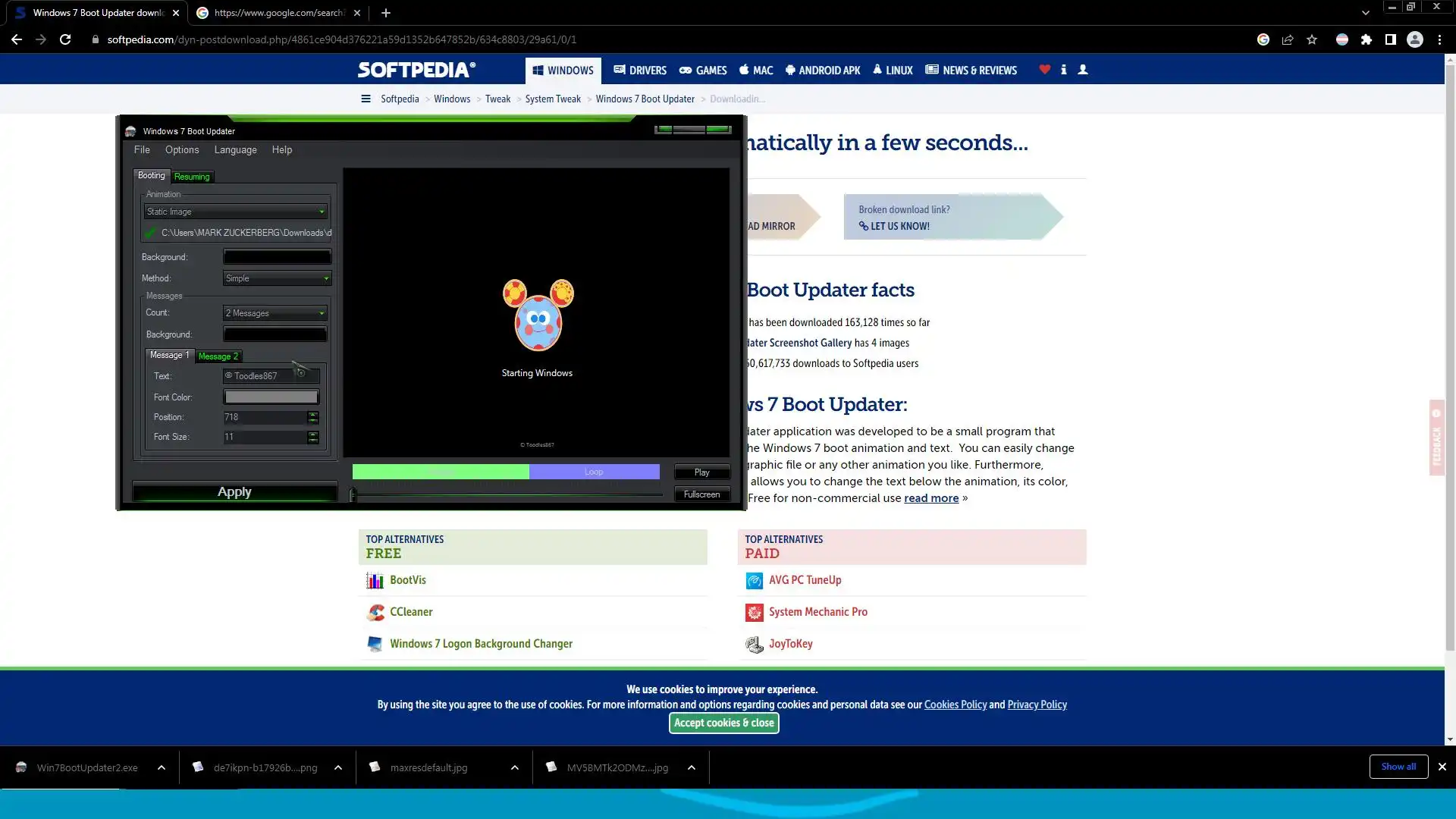Image resolution: width=1456 pixels, height=819 pixels.
Task: Open the Options menu
Action: click(x=182, y=149)
